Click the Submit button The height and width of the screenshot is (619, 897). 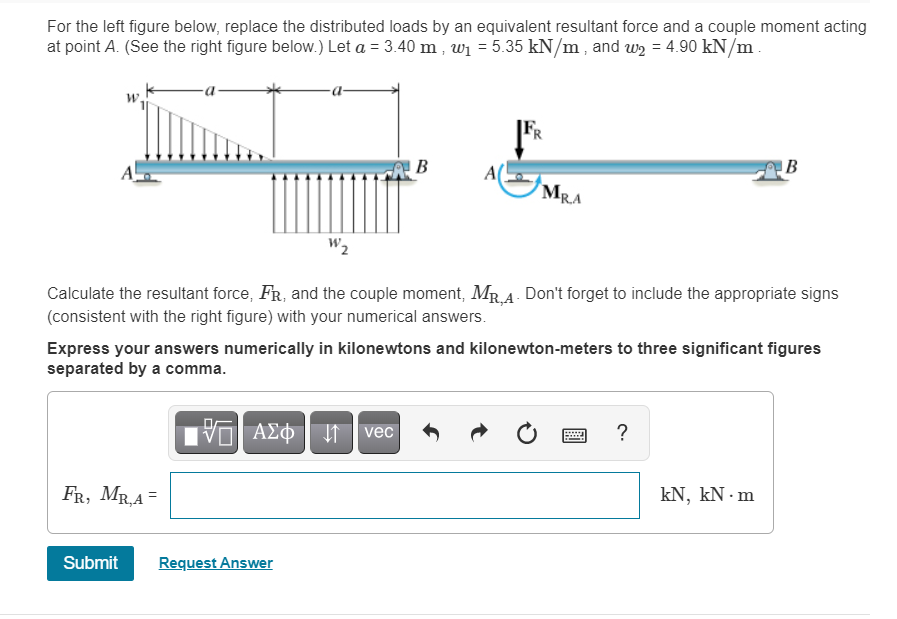tap(90, 563)
